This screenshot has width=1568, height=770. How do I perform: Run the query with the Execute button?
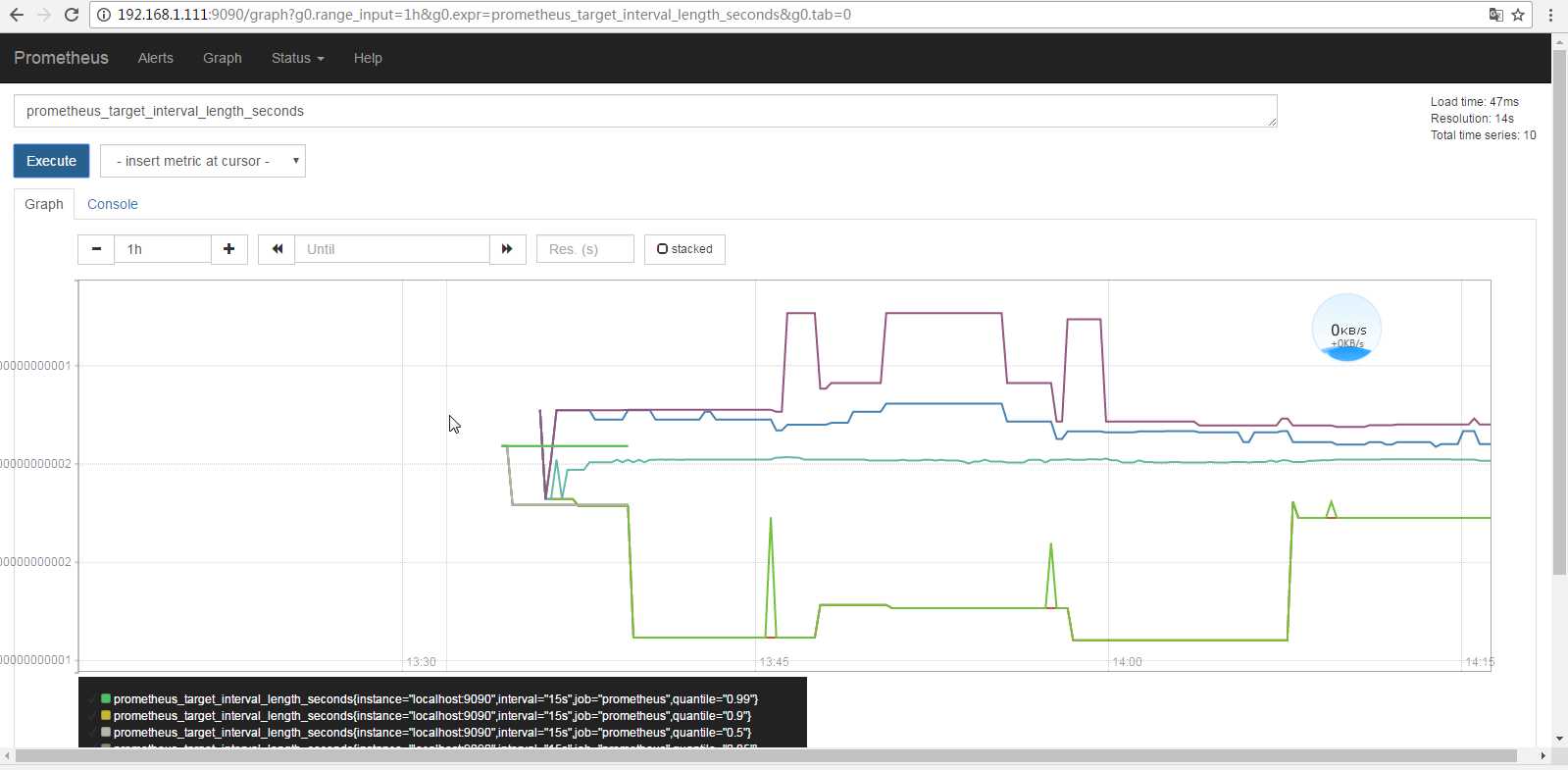click(x=51, y=161)
